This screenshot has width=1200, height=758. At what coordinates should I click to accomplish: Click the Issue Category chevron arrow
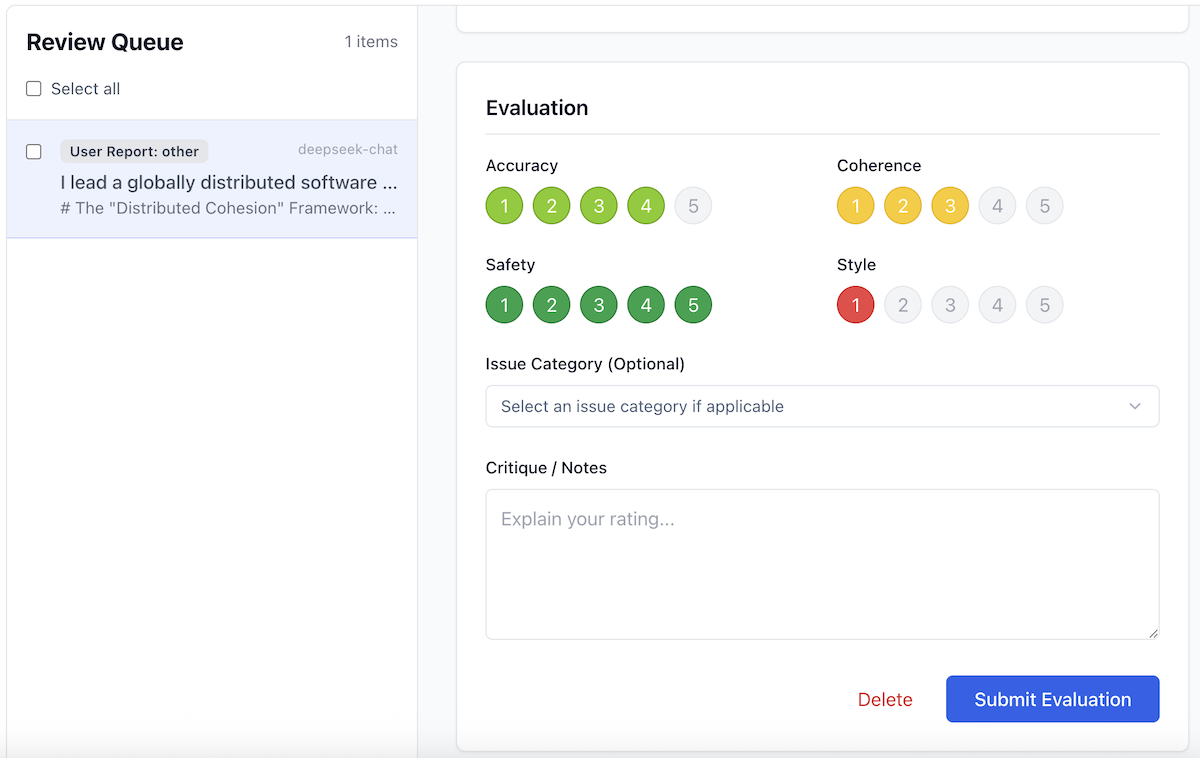[x=1134, y=406]
